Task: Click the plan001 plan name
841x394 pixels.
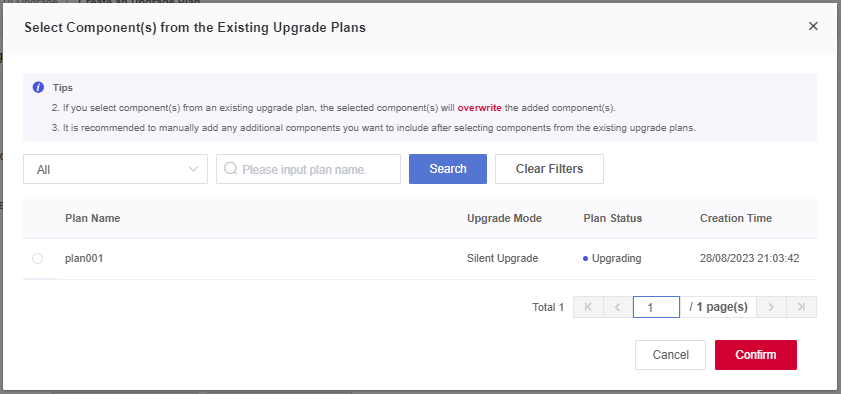Action: (x=84, y=258)
